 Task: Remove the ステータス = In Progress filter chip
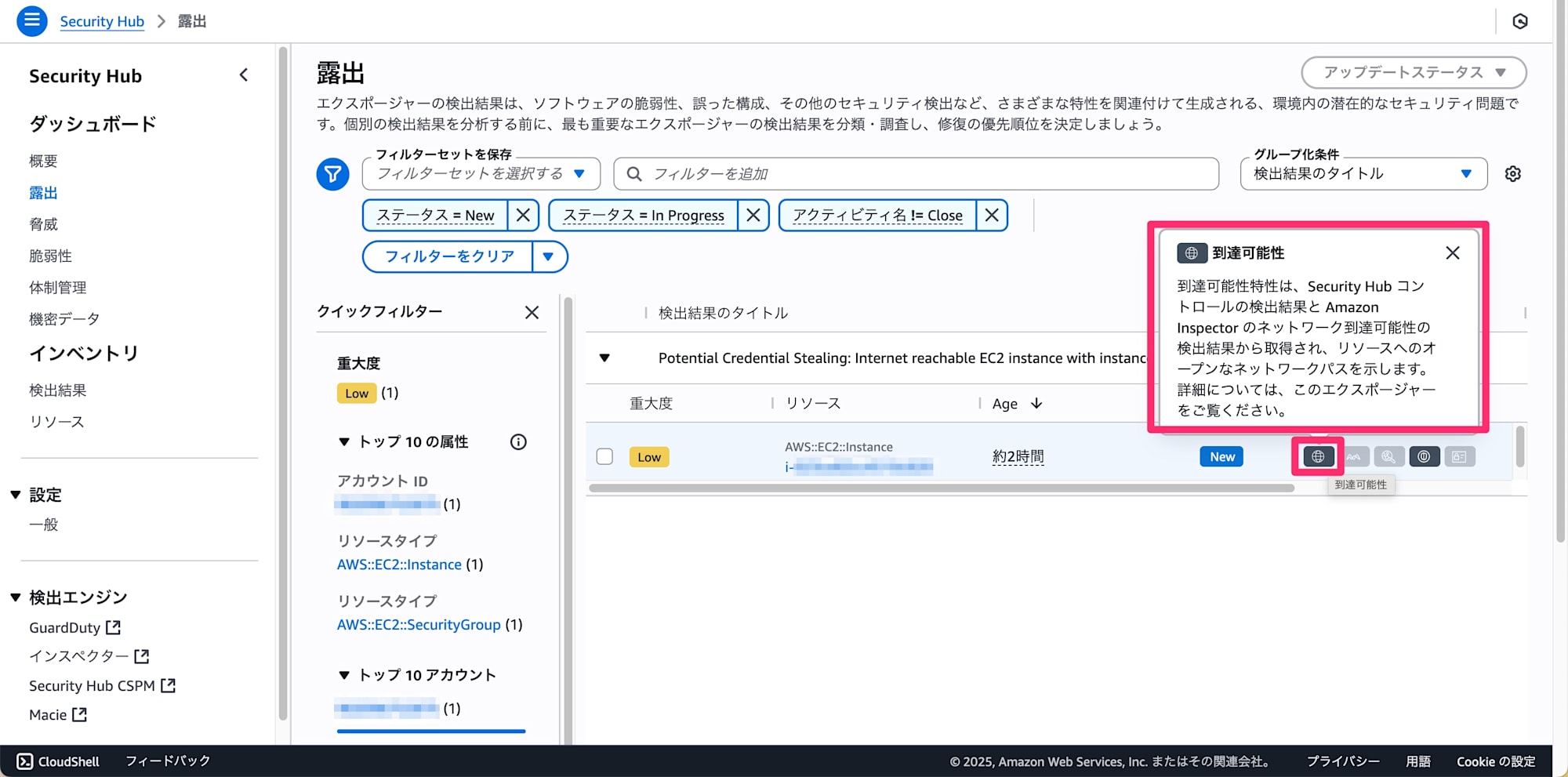[753, 215]
